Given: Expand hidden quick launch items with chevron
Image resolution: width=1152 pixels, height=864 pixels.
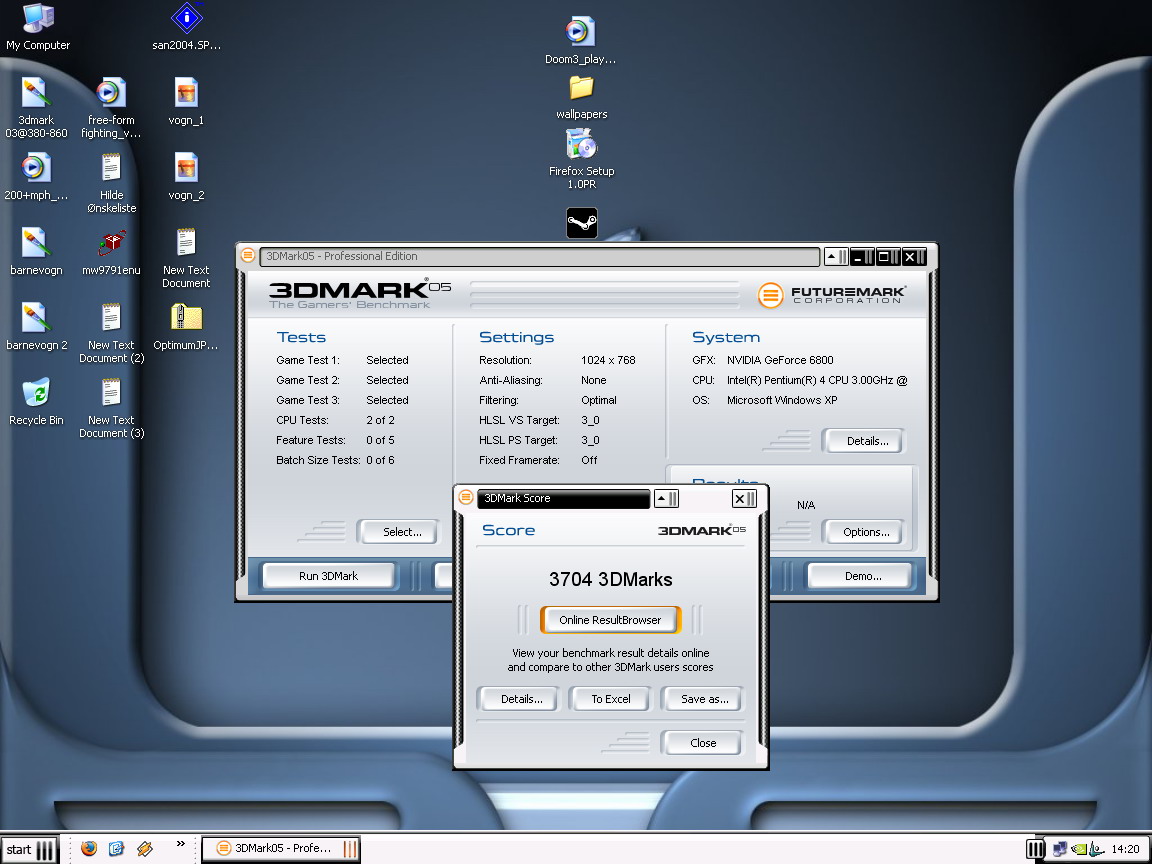Looking at the screenshot, I should click(181, 845).
